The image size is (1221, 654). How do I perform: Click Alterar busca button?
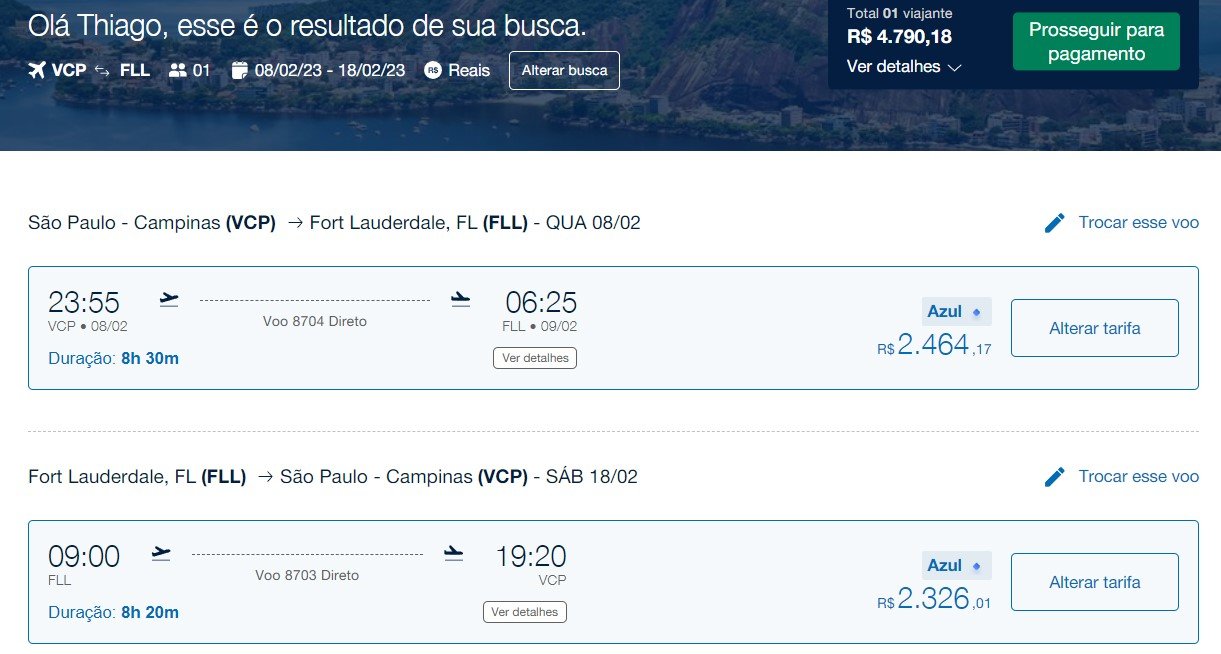(564, 71)
